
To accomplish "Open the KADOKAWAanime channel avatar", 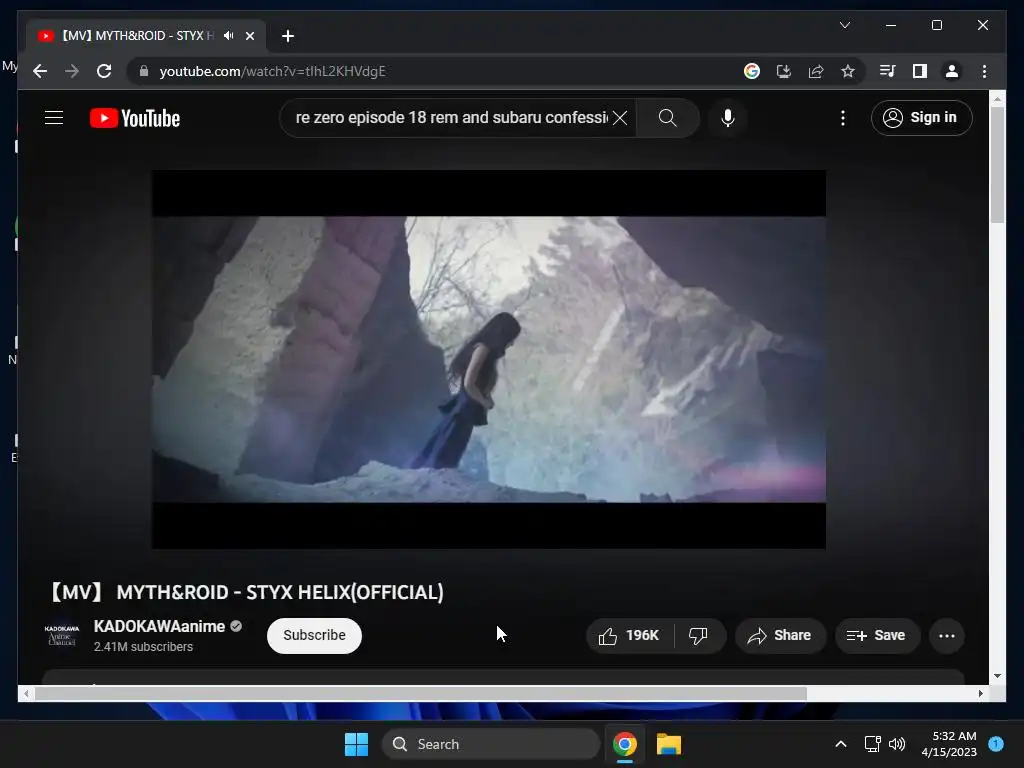I will click(62, 635).
